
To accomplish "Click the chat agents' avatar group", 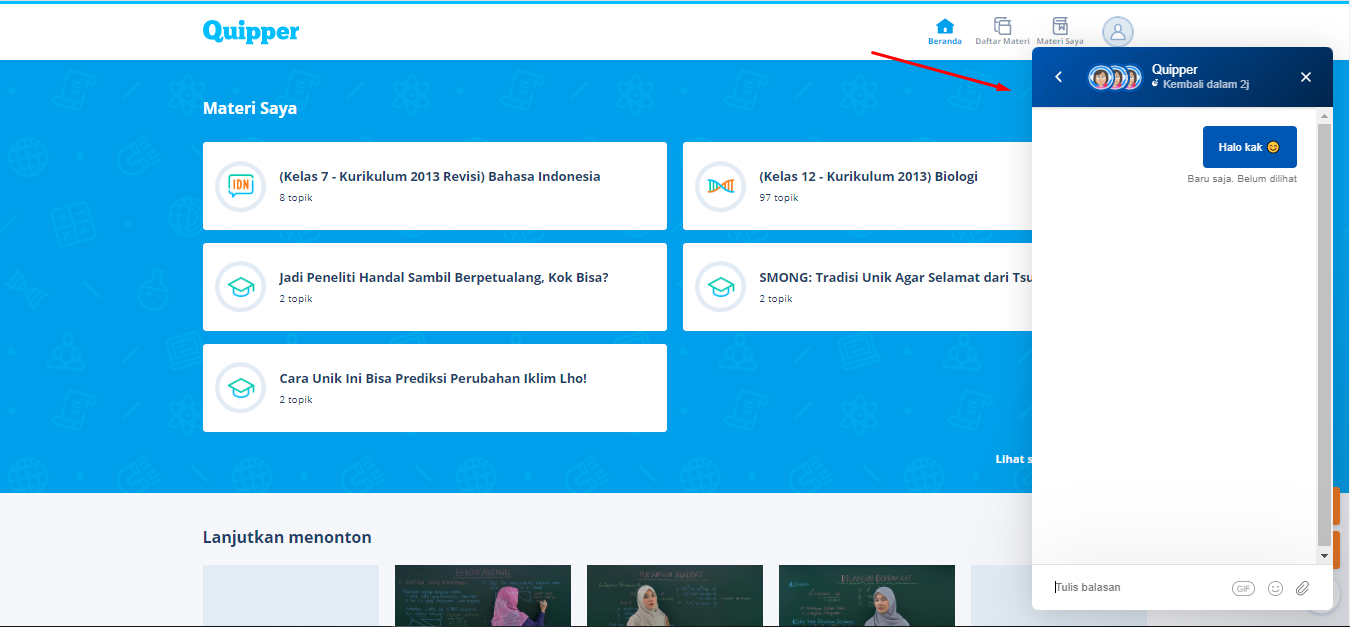I will click(1114, 78).
